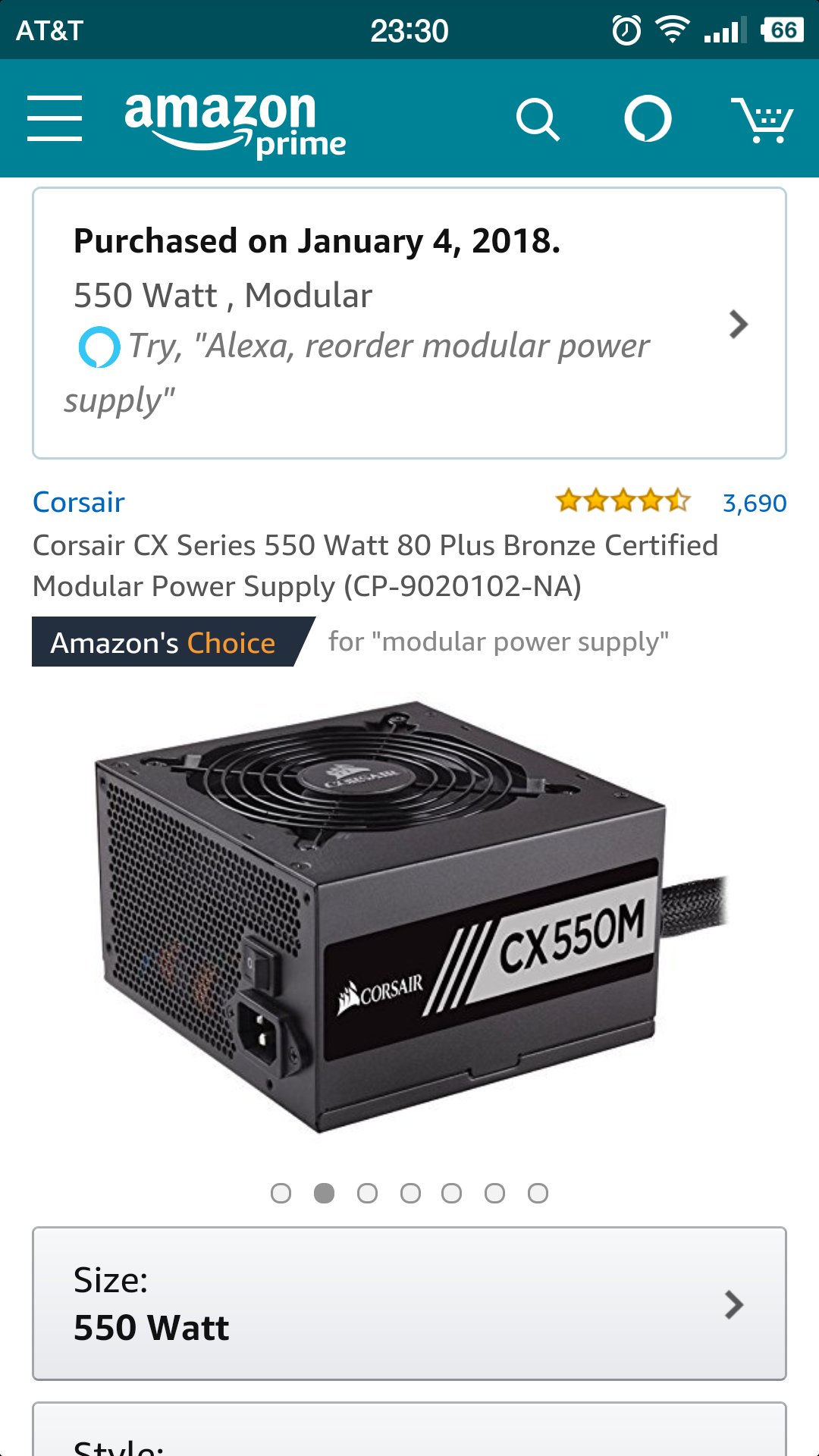Image resolution: width=819 pixels, height=1456 pixels.
Task: Tap the CX550M power supply product image
Action: pyautogui.click(x=409, y=918)
